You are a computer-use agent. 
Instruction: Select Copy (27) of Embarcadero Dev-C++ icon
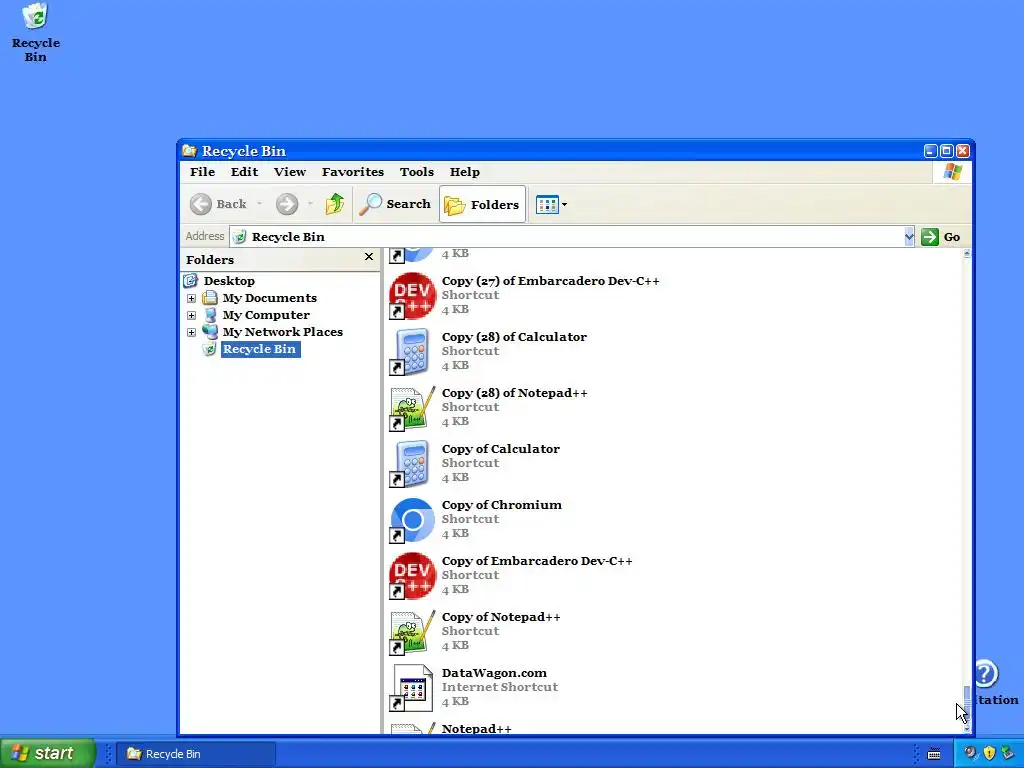[x=412, y=295]
